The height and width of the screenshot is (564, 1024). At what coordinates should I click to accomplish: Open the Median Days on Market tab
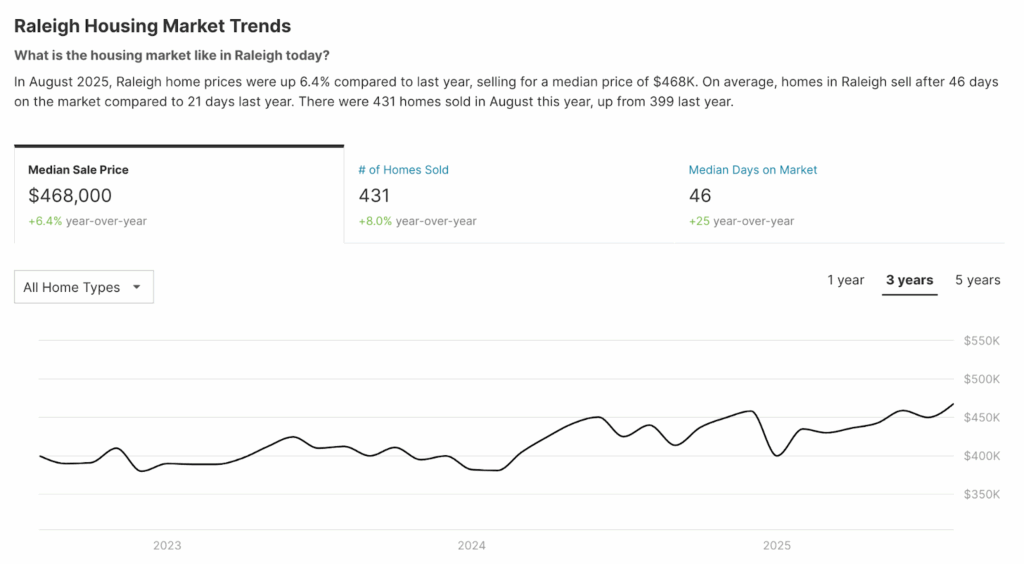pyautogui.click(x=752, y=170)
